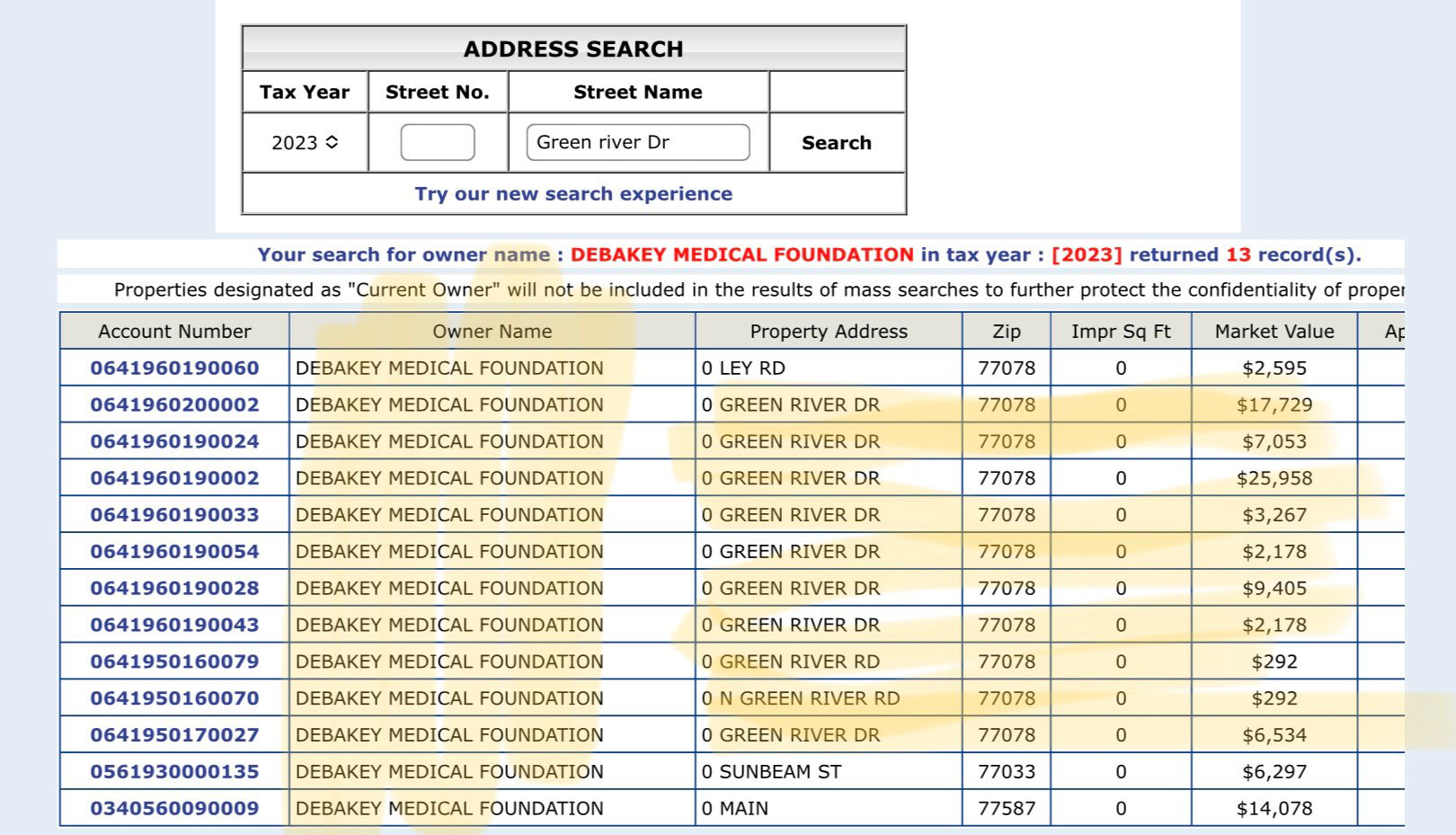Click the Tax Year column label

(305, 92)
